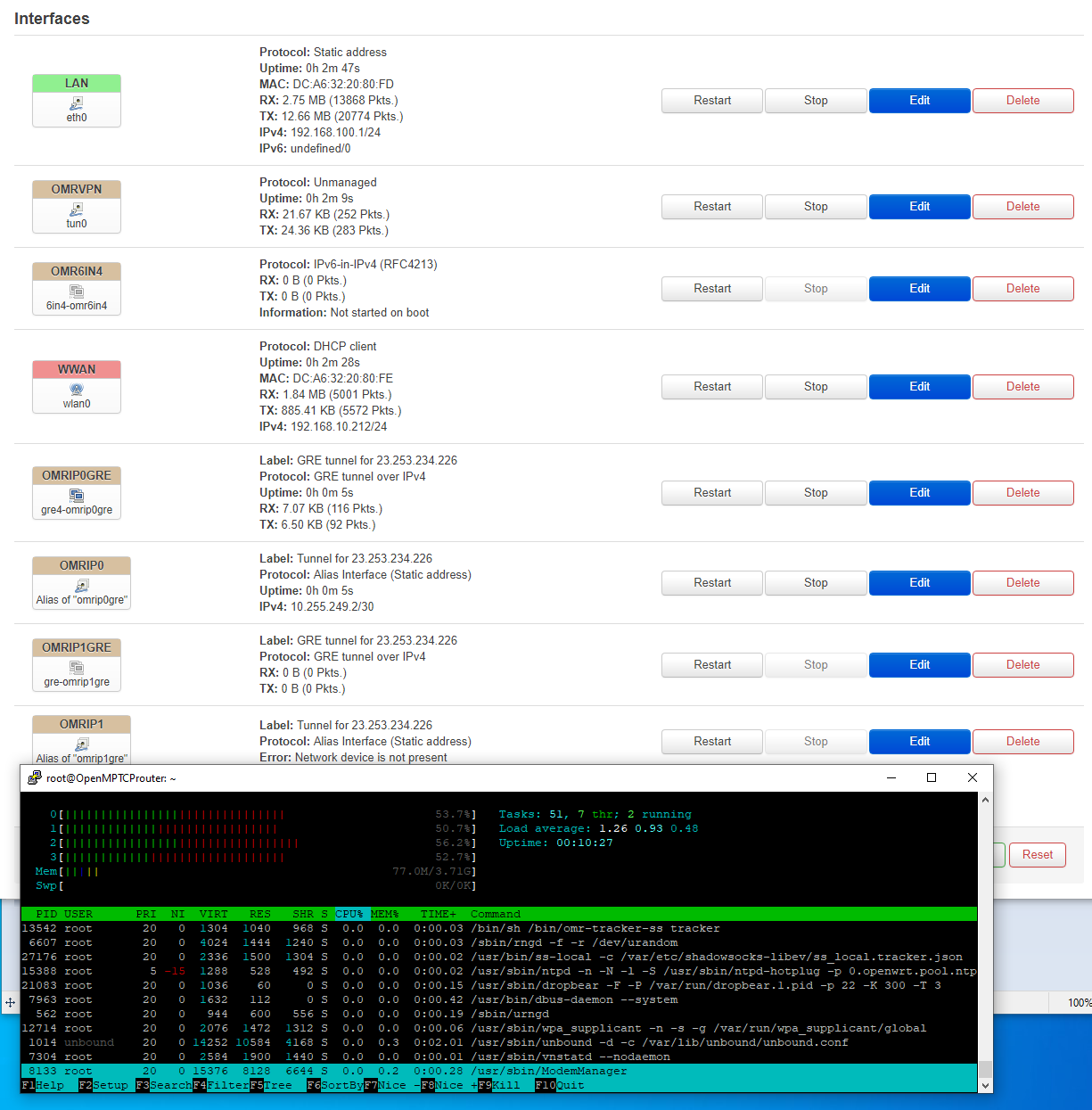Select the unbound process row in htop

pyautogui.click(x=499, y=1042)
